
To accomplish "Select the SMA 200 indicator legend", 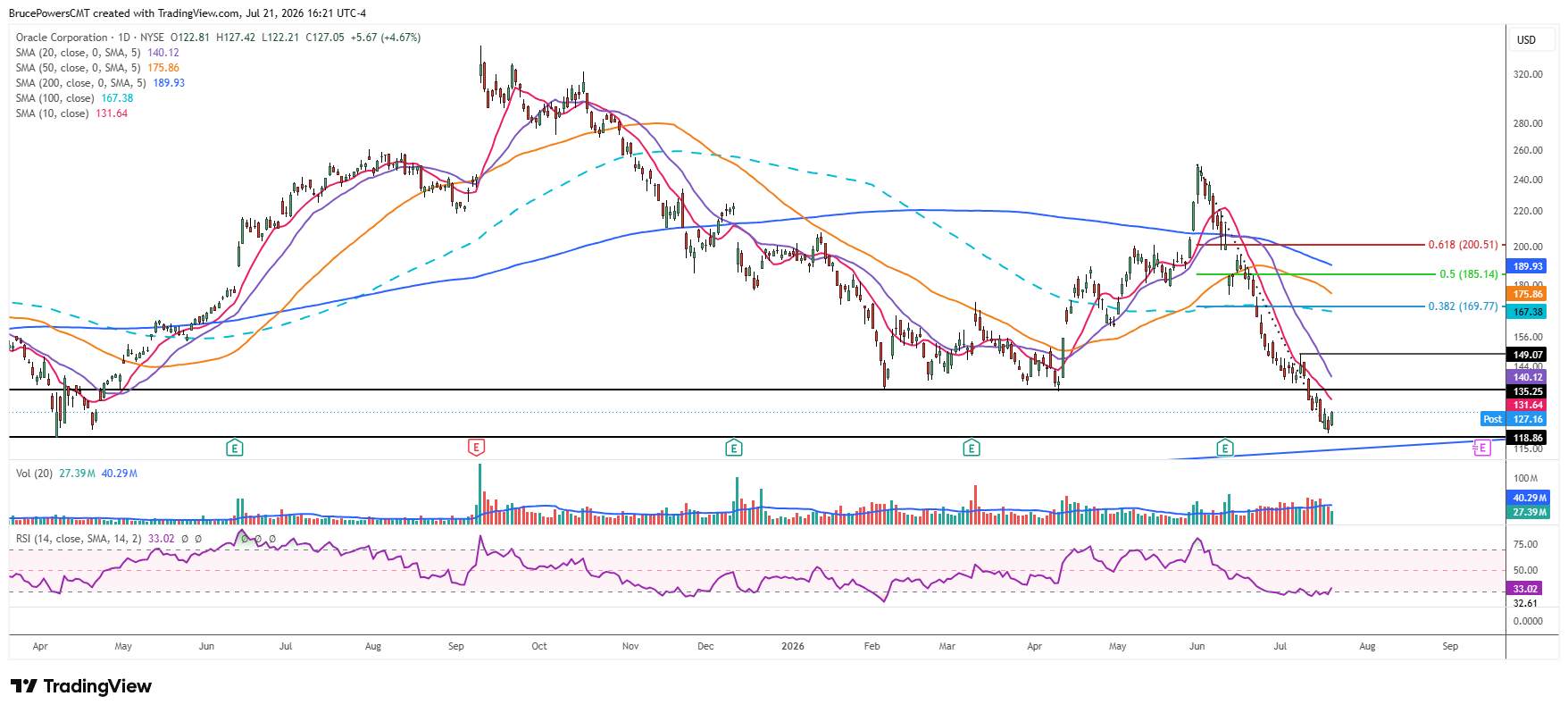I will 100,83.
